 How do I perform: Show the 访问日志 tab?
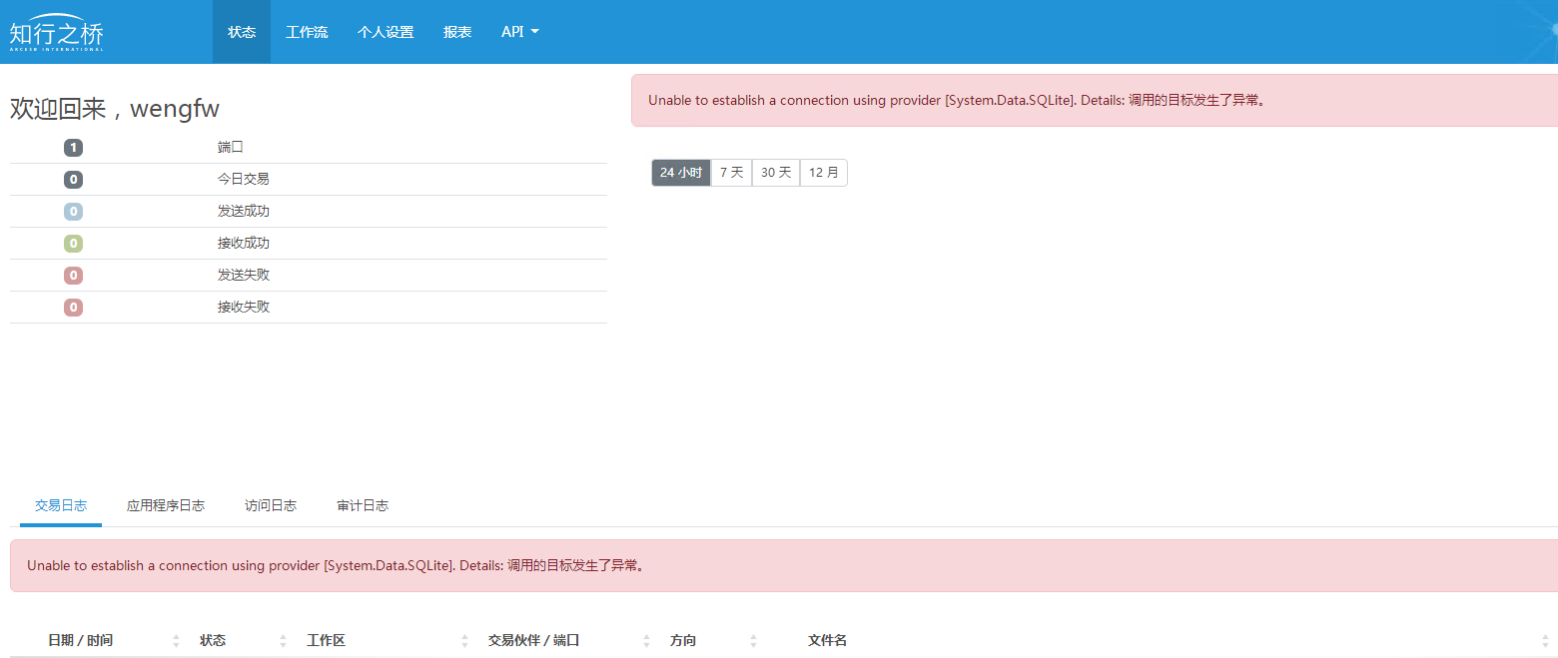pyautogui.click(x=271, y=506)
